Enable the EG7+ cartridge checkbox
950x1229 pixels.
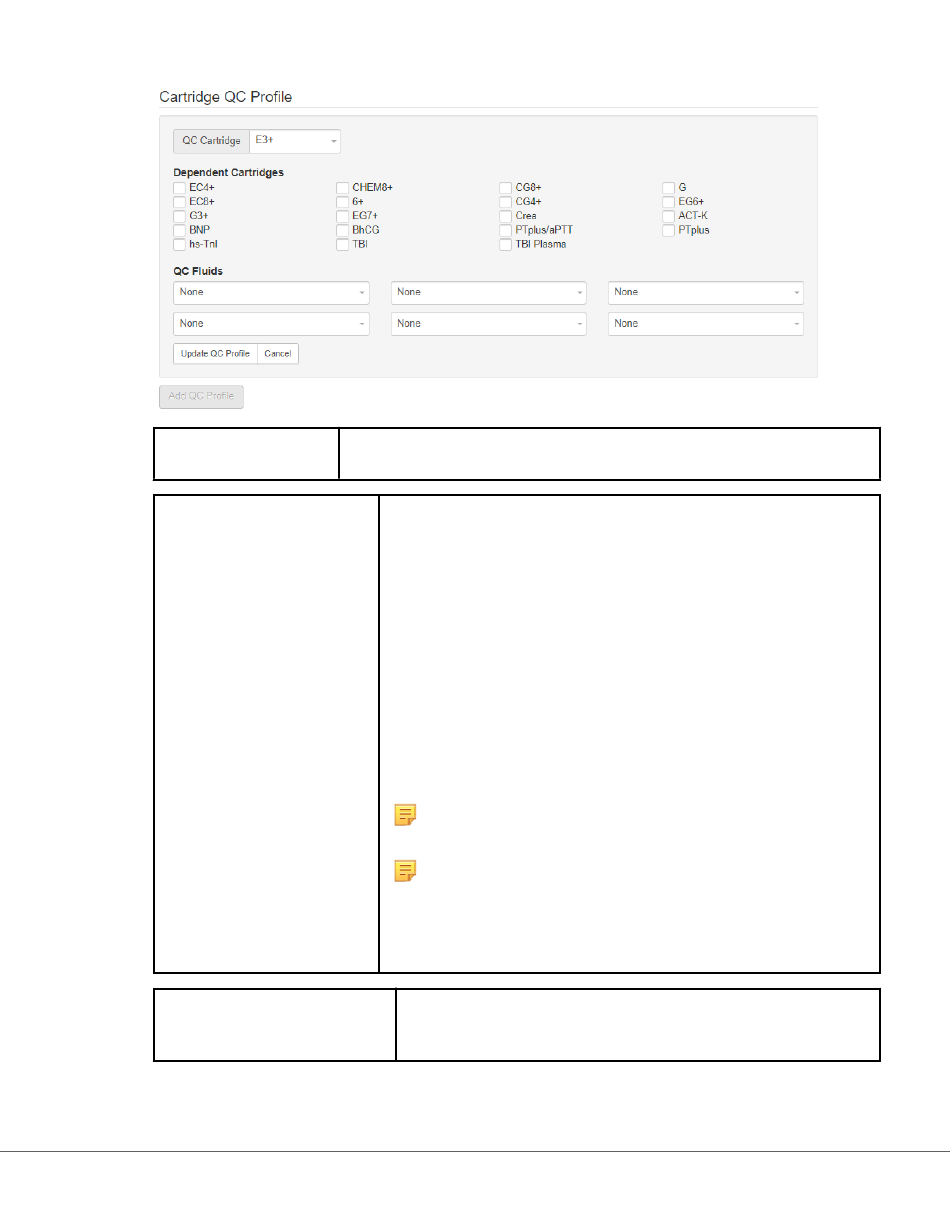(343, 216)
